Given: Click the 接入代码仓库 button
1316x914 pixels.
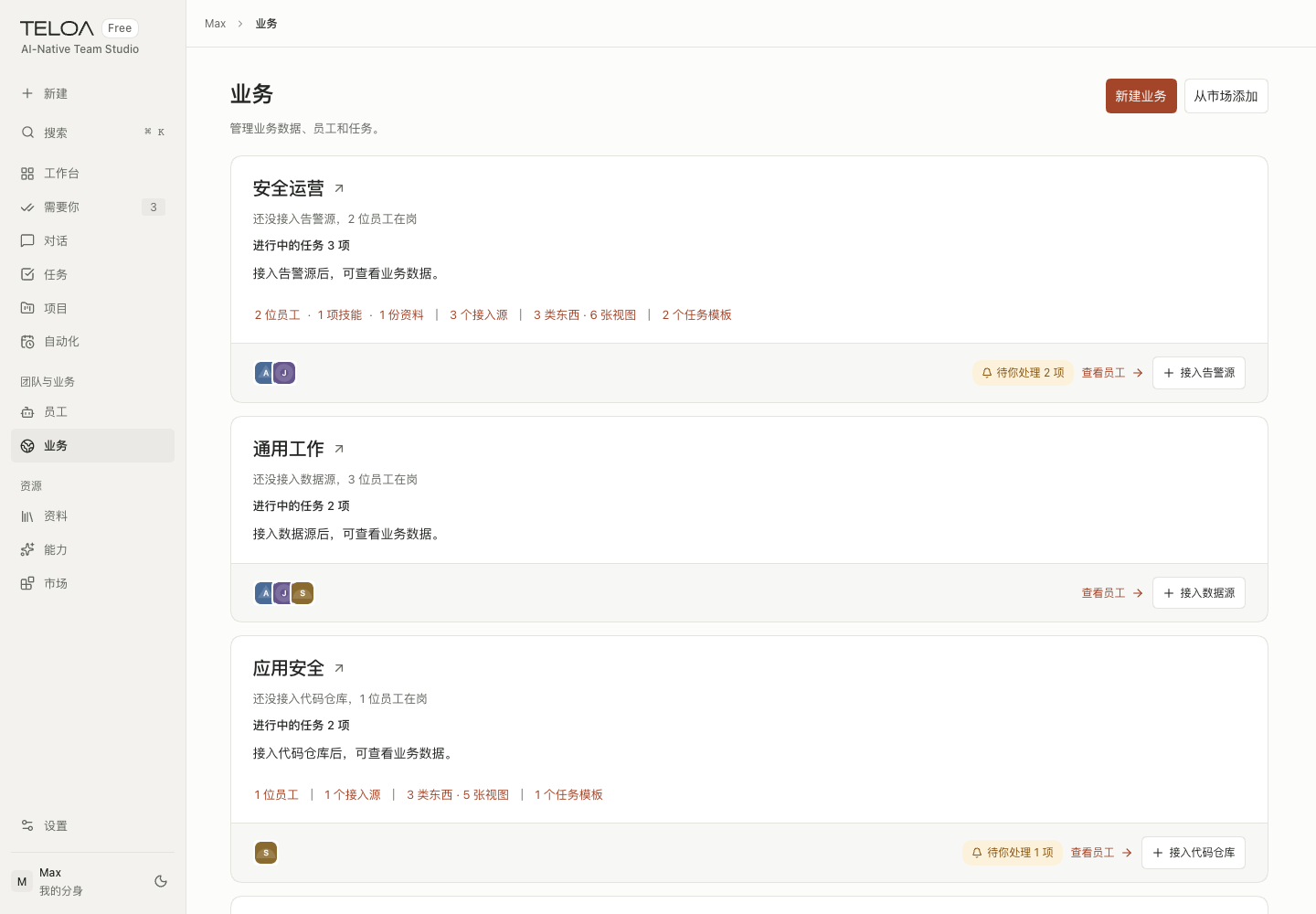Looking at the screenshot, I should tap(1194, 853).
